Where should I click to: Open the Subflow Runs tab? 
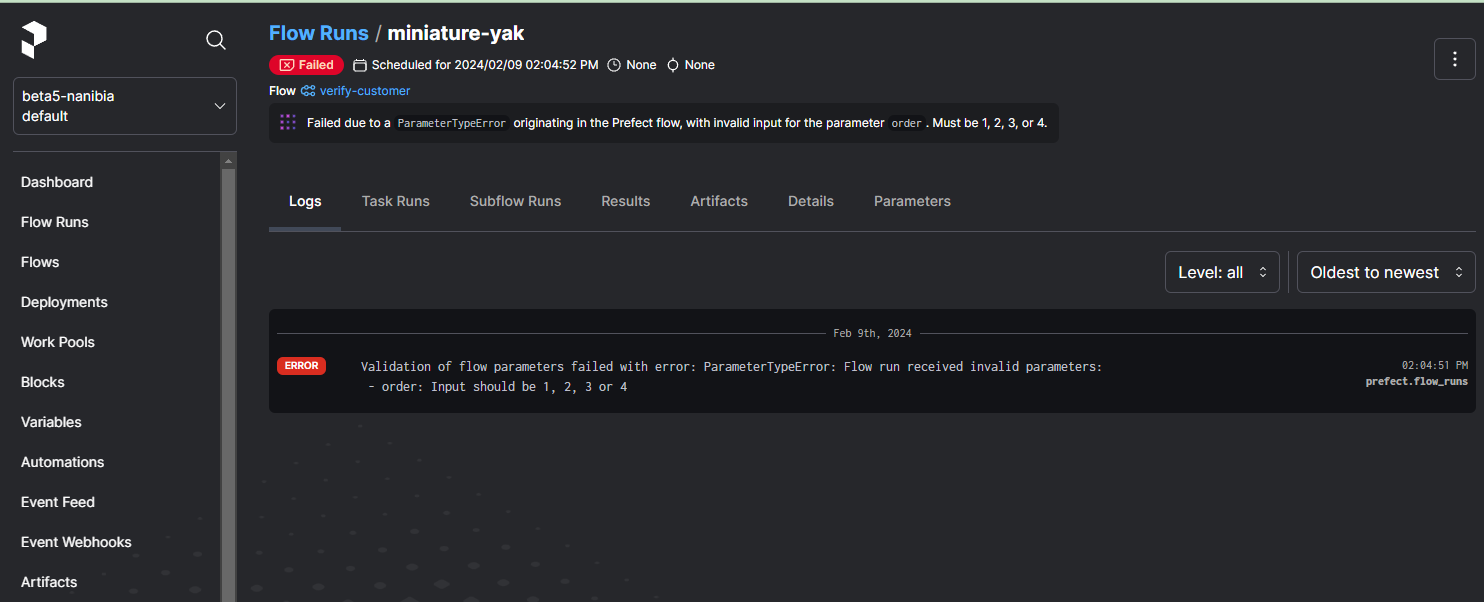[x=515, y=201]
